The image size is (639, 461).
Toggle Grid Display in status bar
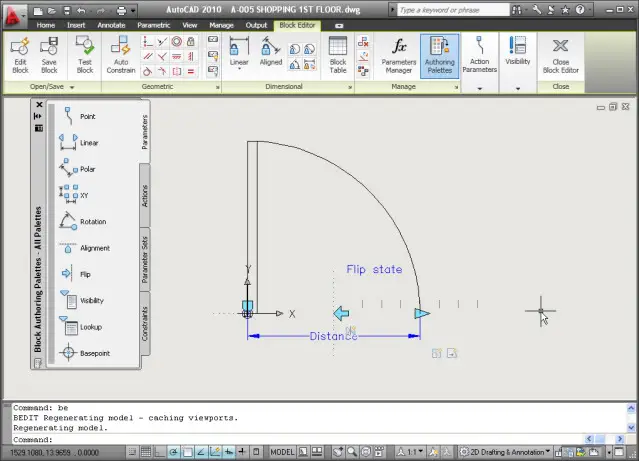coord(146,452)
